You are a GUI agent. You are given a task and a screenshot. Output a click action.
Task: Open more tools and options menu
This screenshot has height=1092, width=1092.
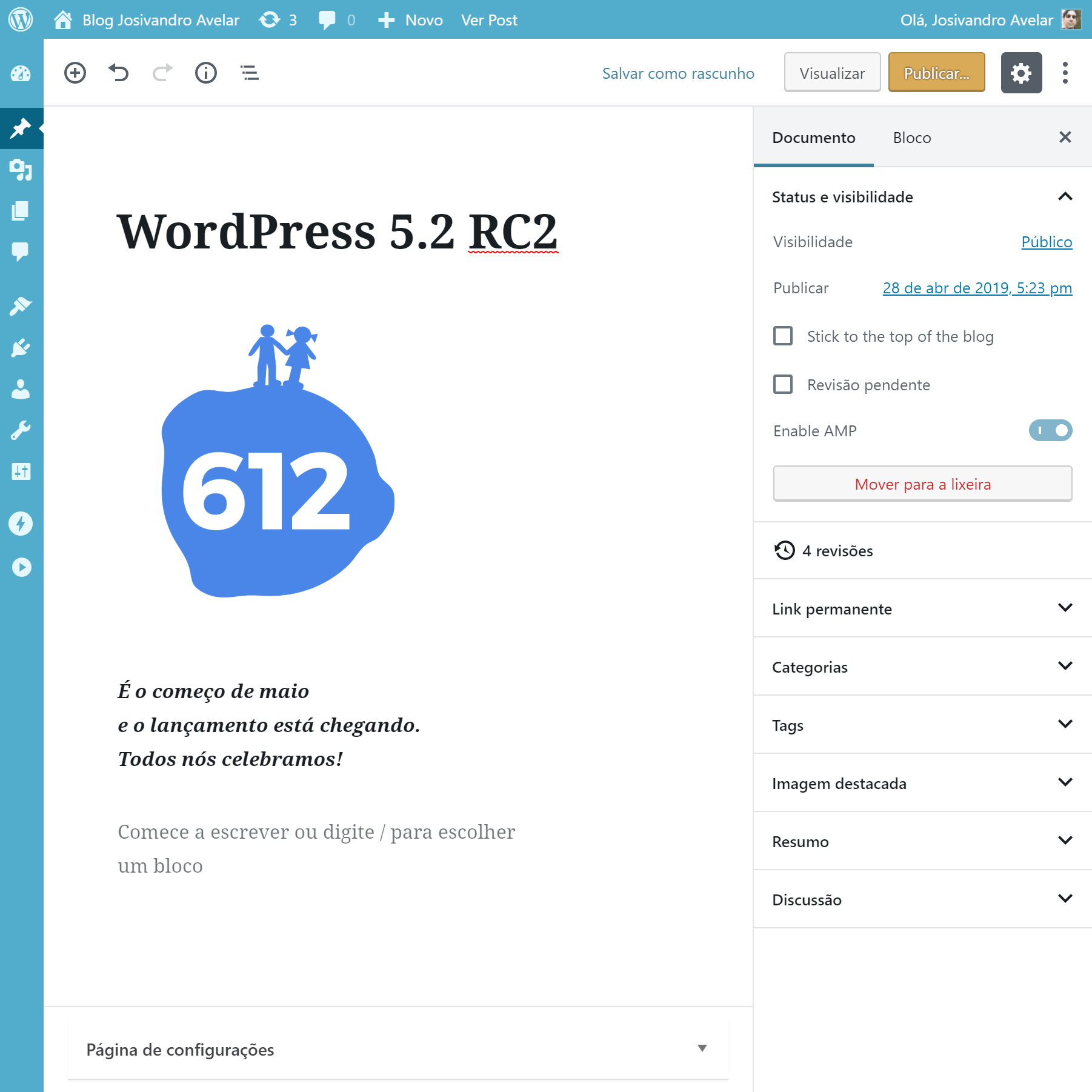1065,73
